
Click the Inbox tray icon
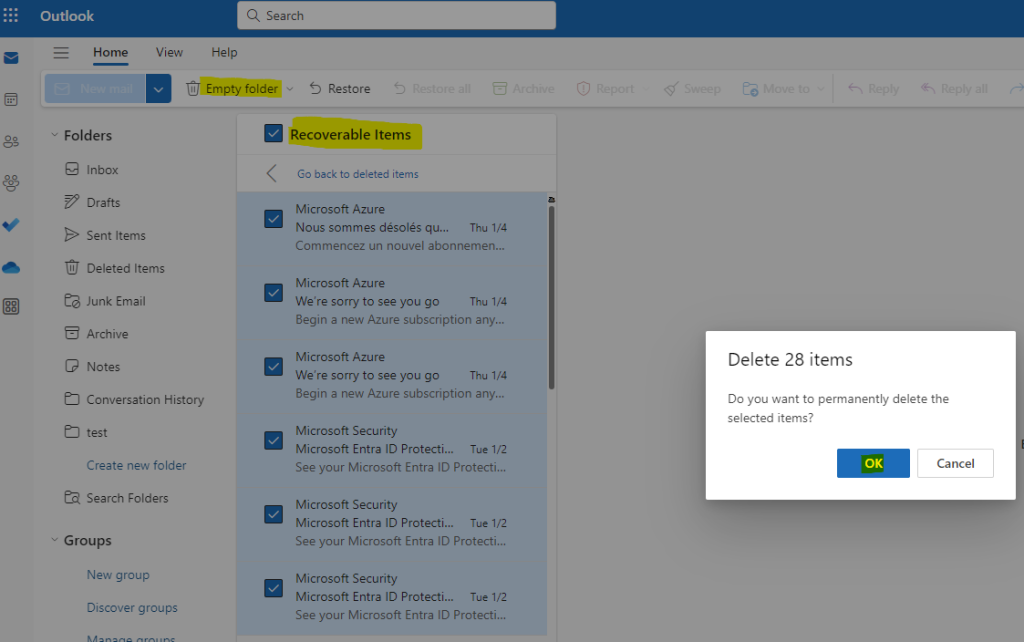[72, 169]
